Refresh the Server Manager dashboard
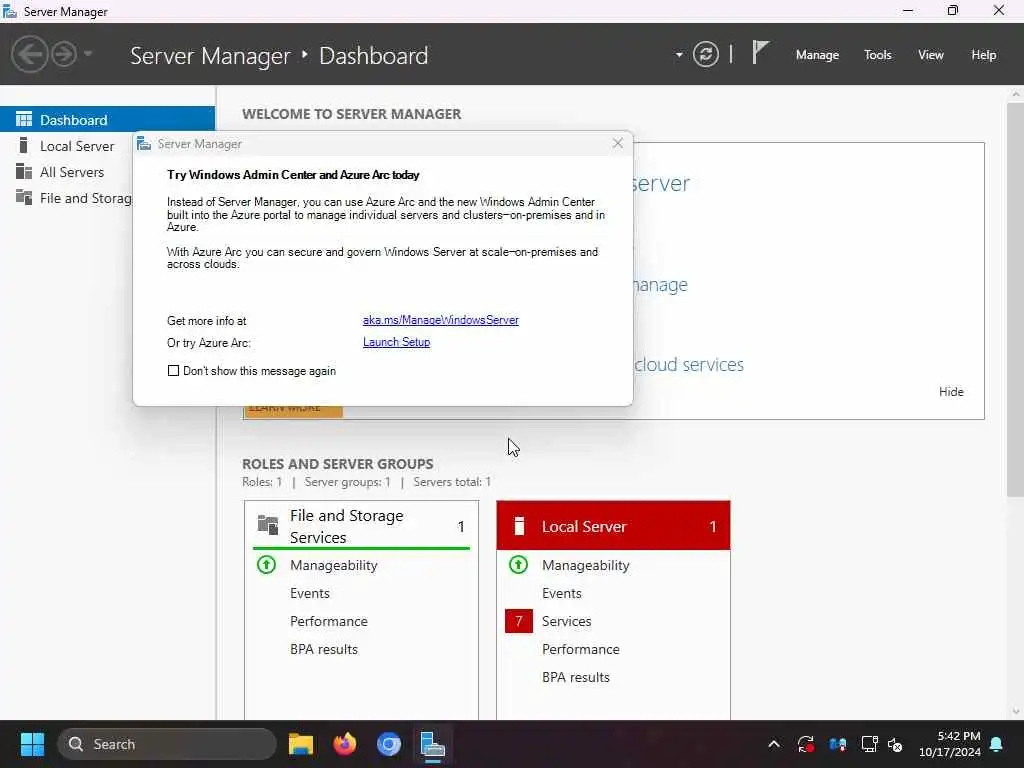The width and height of the screenshot is (1024, 768). click(x=706, y=54)
